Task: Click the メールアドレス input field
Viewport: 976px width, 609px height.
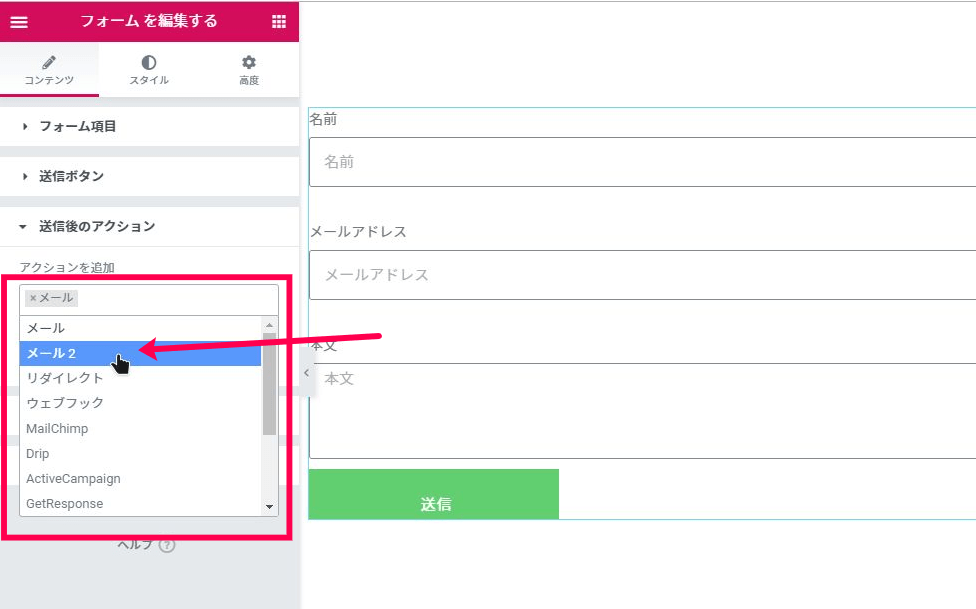Action: coord(642,275)
